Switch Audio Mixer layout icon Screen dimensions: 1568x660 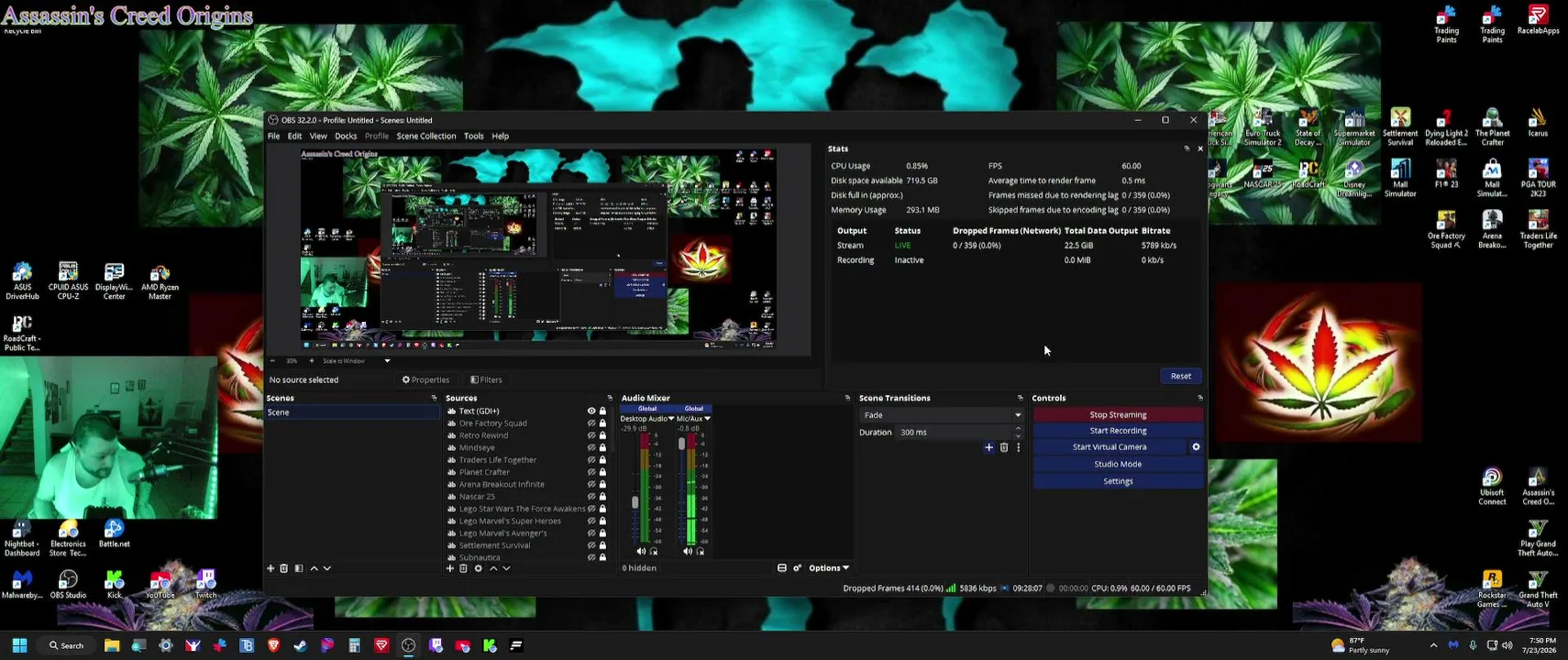782,568
